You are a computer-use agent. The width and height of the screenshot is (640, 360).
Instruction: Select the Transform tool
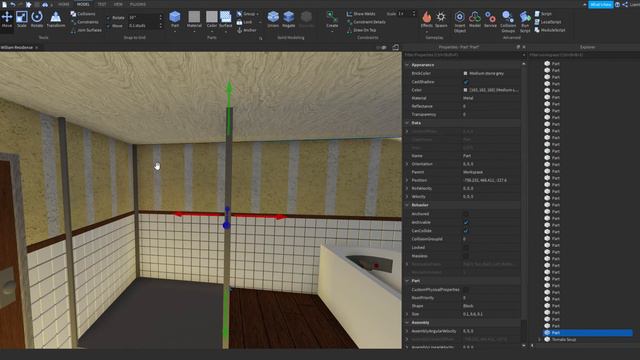click(x=56, y=19)
